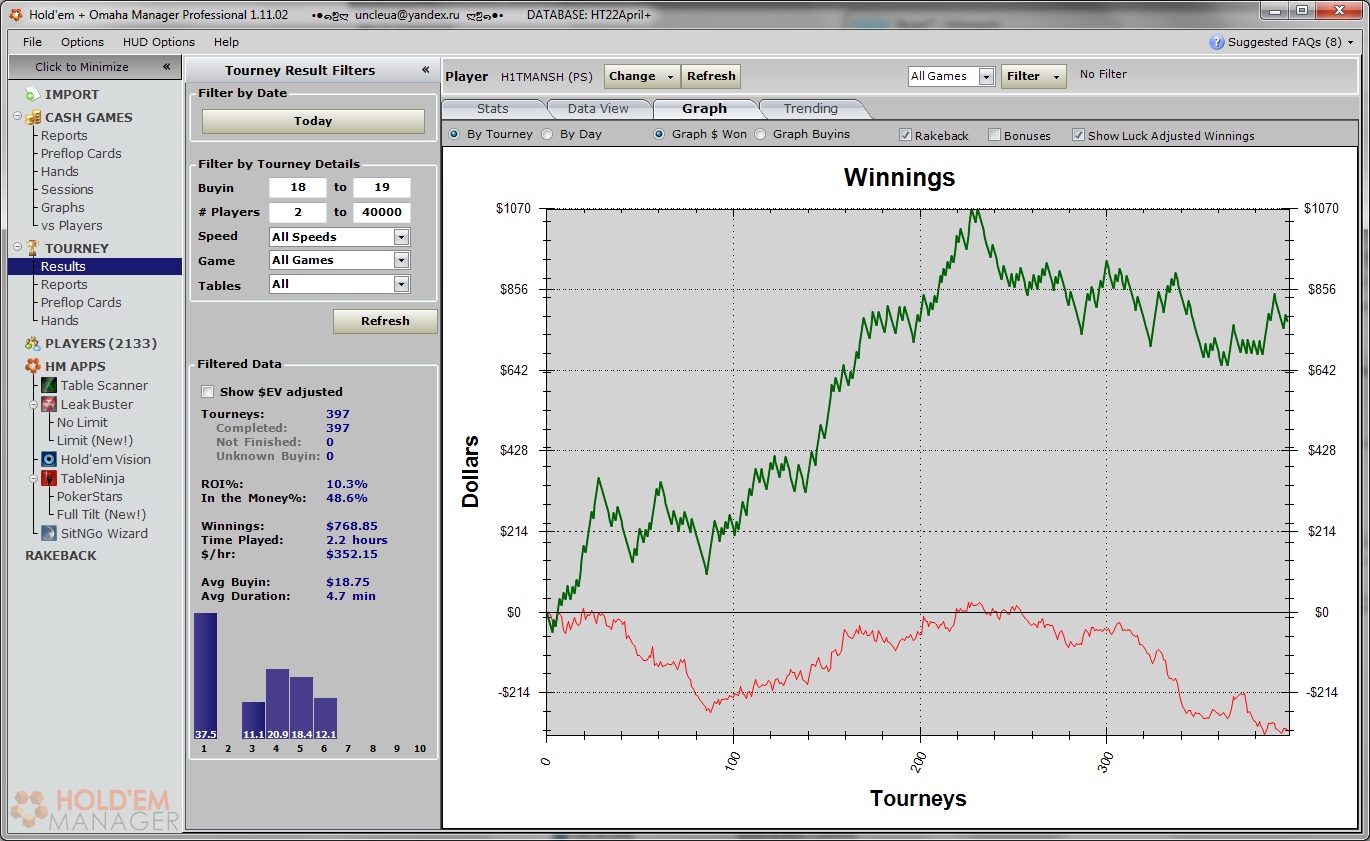The width and height of the screenshot is (1370, 841).
Task: Click the 20.9 finish position bar
Action: (x=277, y=704)
